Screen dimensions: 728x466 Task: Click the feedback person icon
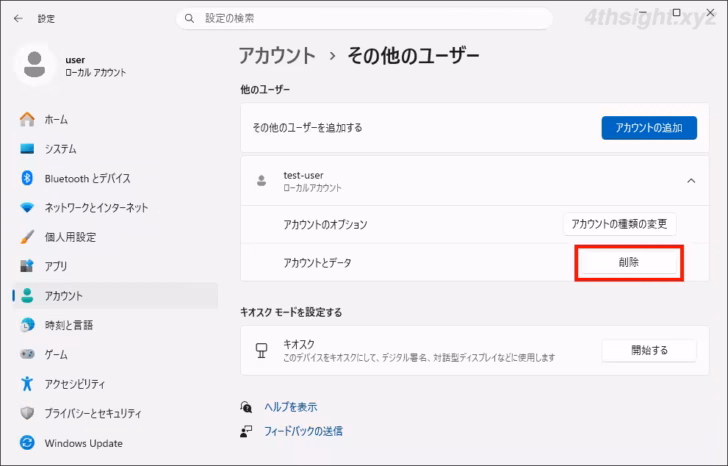coord(246,431)
